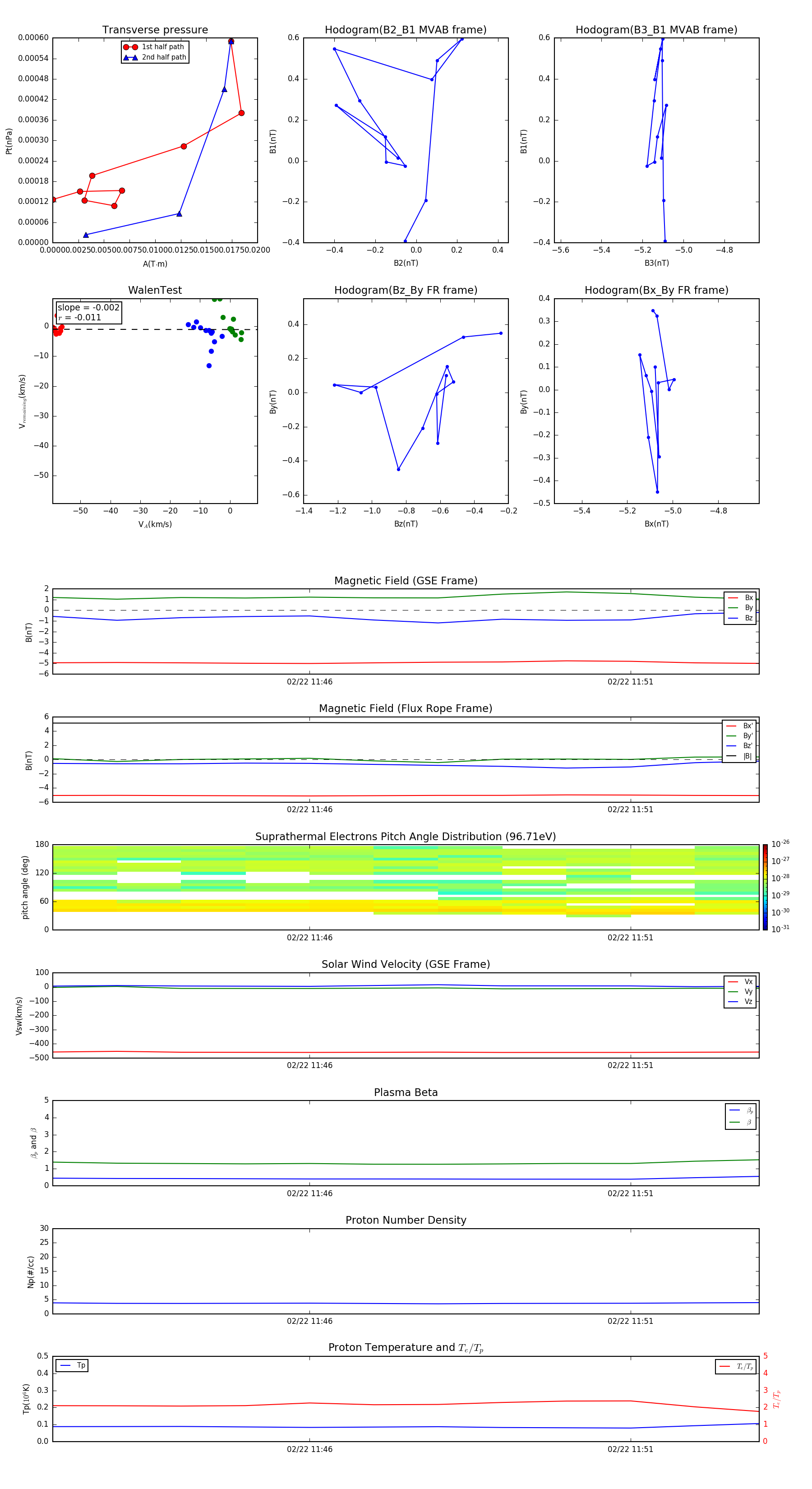Click the 'Magnetic Field (GSE Frame)' title
Screen dimensions: 812x1489
click(x=406, y=581)
